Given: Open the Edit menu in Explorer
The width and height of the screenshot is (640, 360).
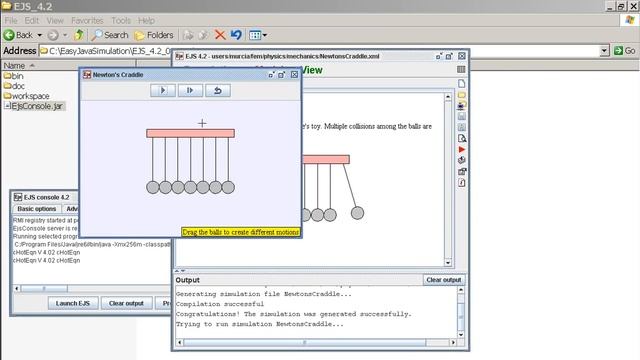Looking at the screenshot, I should click(x=31, y=20).
